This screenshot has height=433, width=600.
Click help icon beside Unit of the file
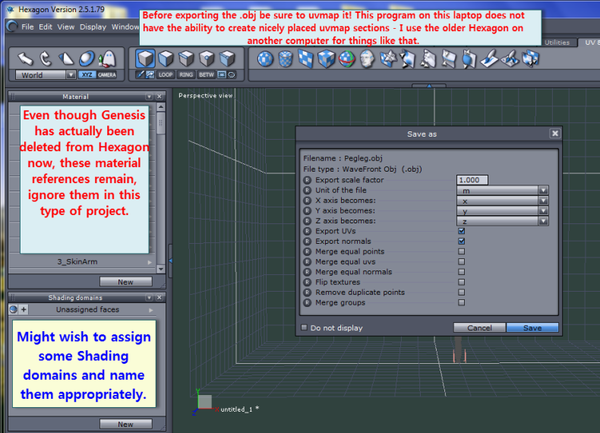tap(307, 190)
